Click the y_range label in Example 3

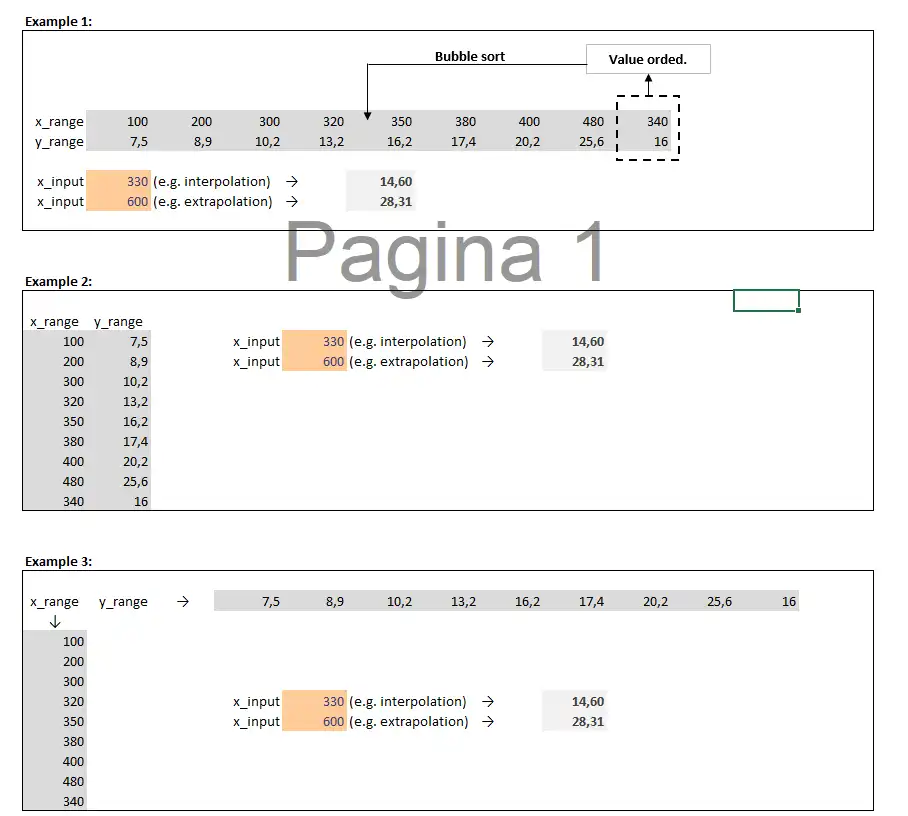point(123,602)
